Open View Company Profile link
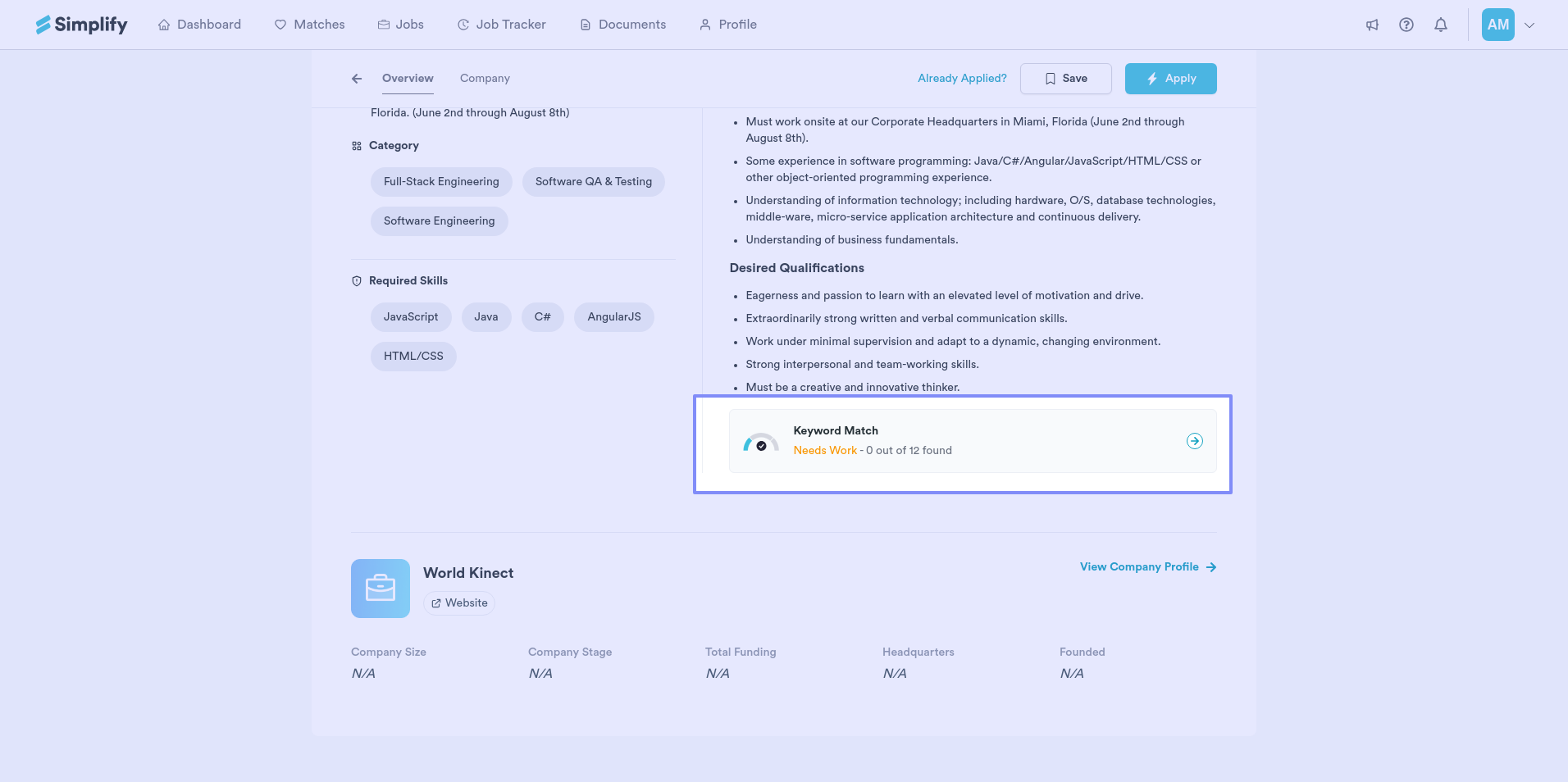The width and height of the screenshot is (1568, 782). click(x=1147, y=567)
